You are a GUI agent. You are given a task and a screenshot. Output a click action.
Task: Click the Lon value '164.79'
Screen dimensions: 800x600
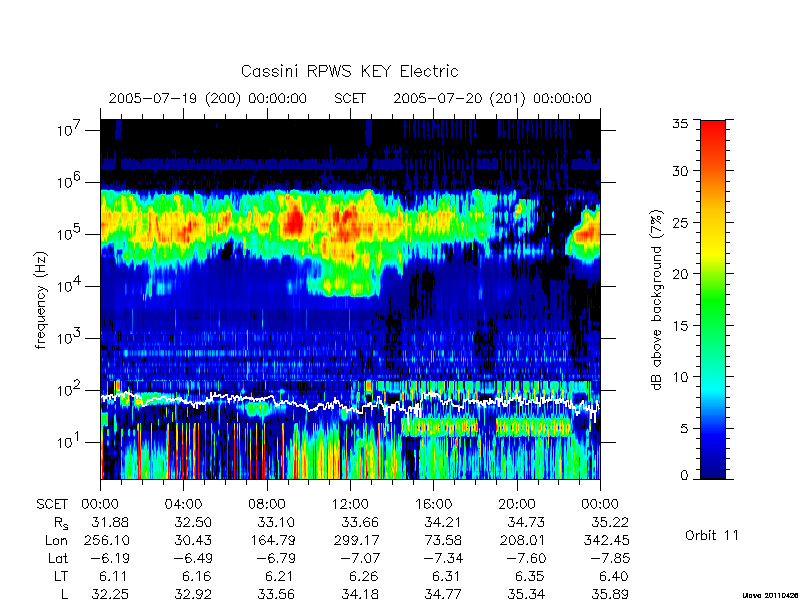[273, 540]
